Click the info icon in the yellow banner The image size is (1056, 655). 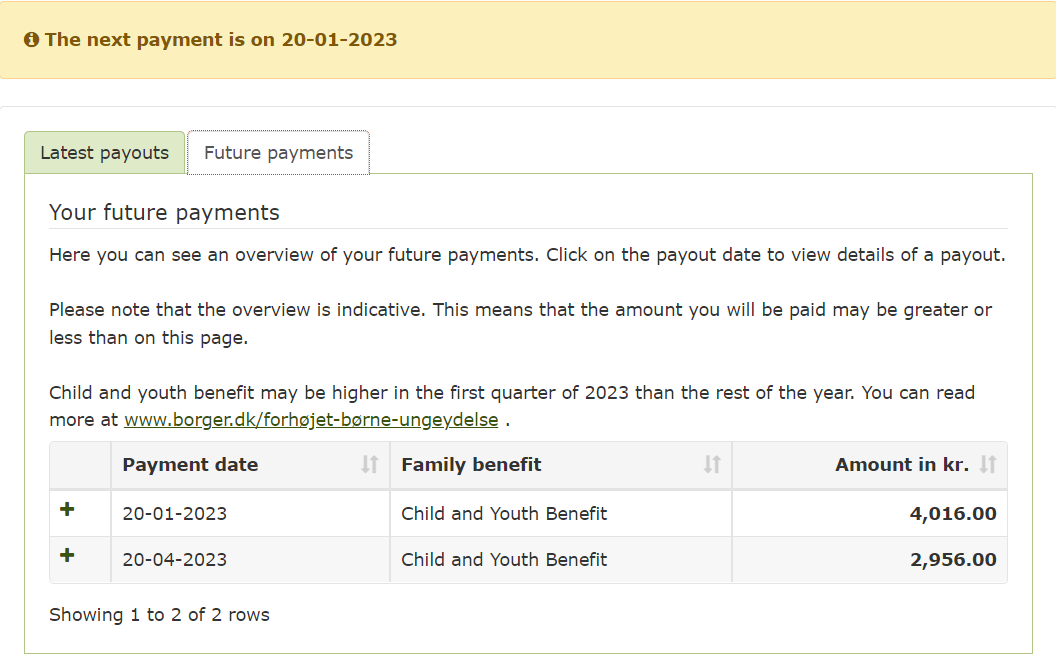coord(31,40)
